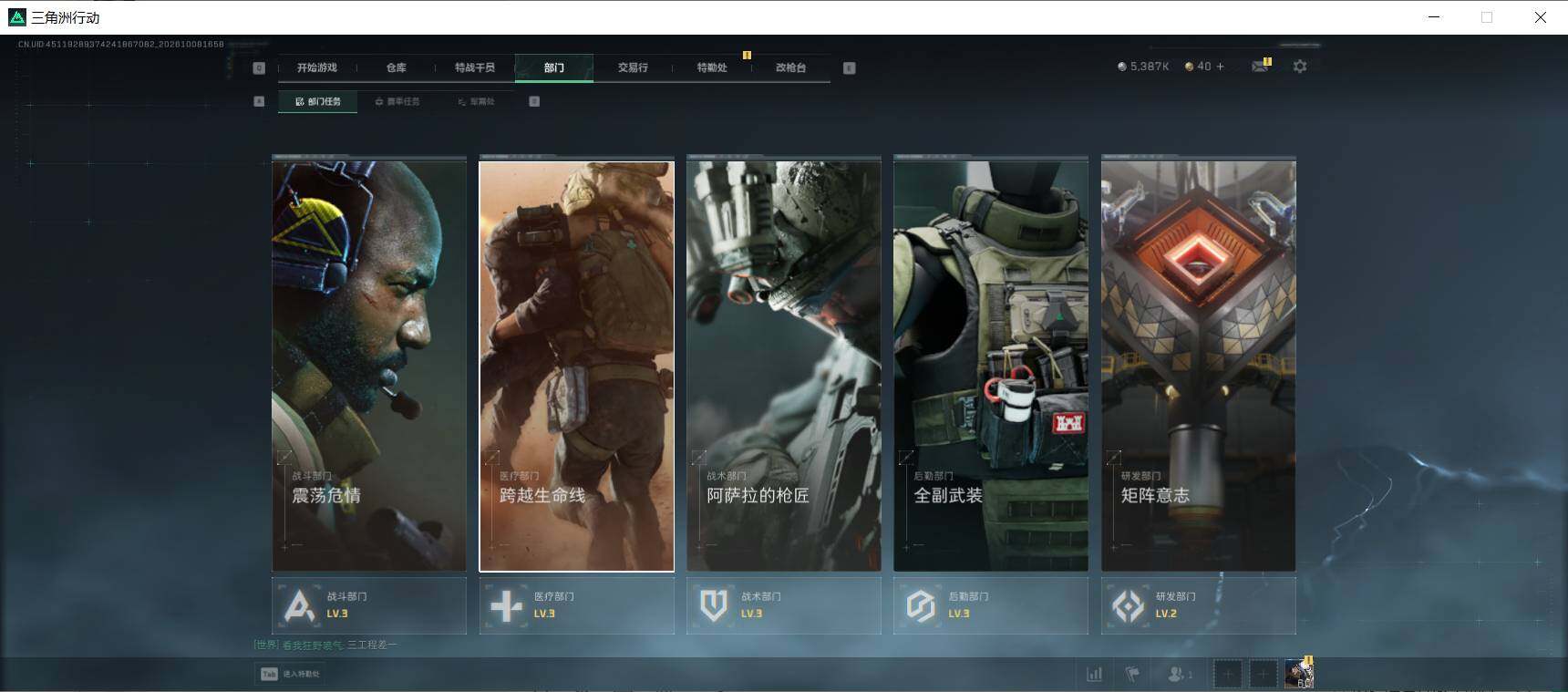The width and height of the screenshot is (1568, 692).
Task: Click the medical department cross icon
Action: point(507,605)
